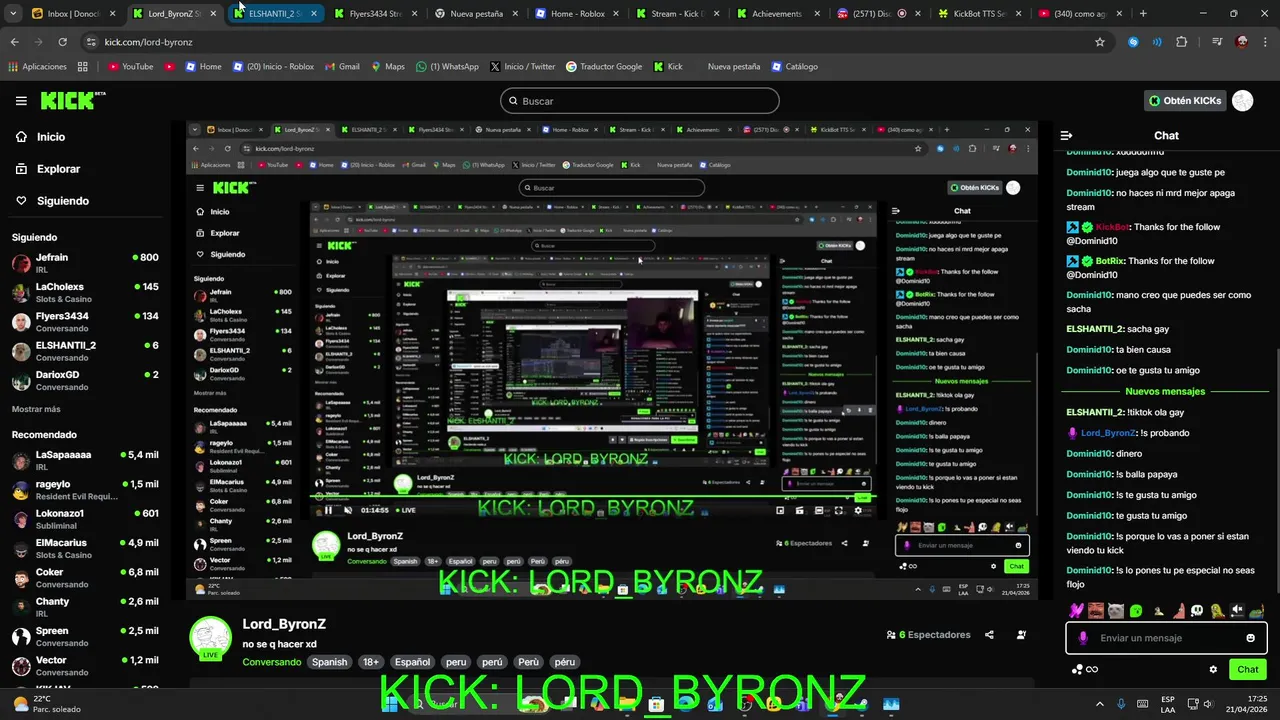Screen dimensions: 1280x720
Task: Open Chrome media control icon
Action: [1216, 42]
